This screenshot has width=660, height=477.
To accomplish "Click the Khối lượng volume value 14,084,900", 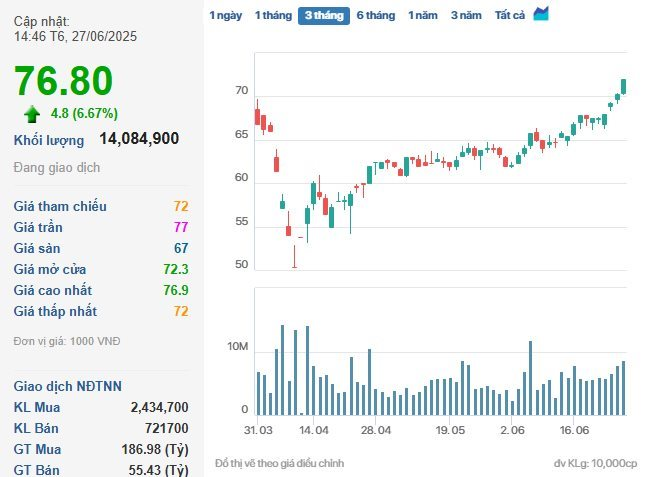I will pyautogui.click(x=139, y=139).
